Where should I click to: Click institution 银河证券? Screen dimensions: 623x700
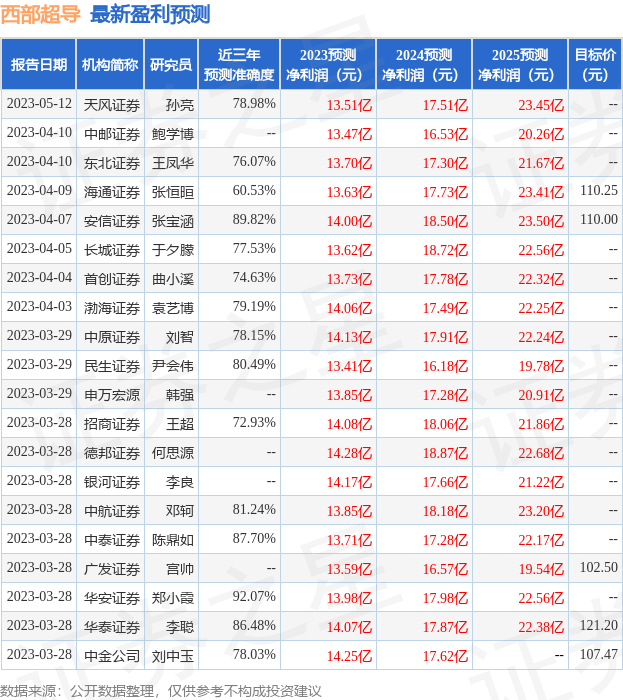coord(112,483)
